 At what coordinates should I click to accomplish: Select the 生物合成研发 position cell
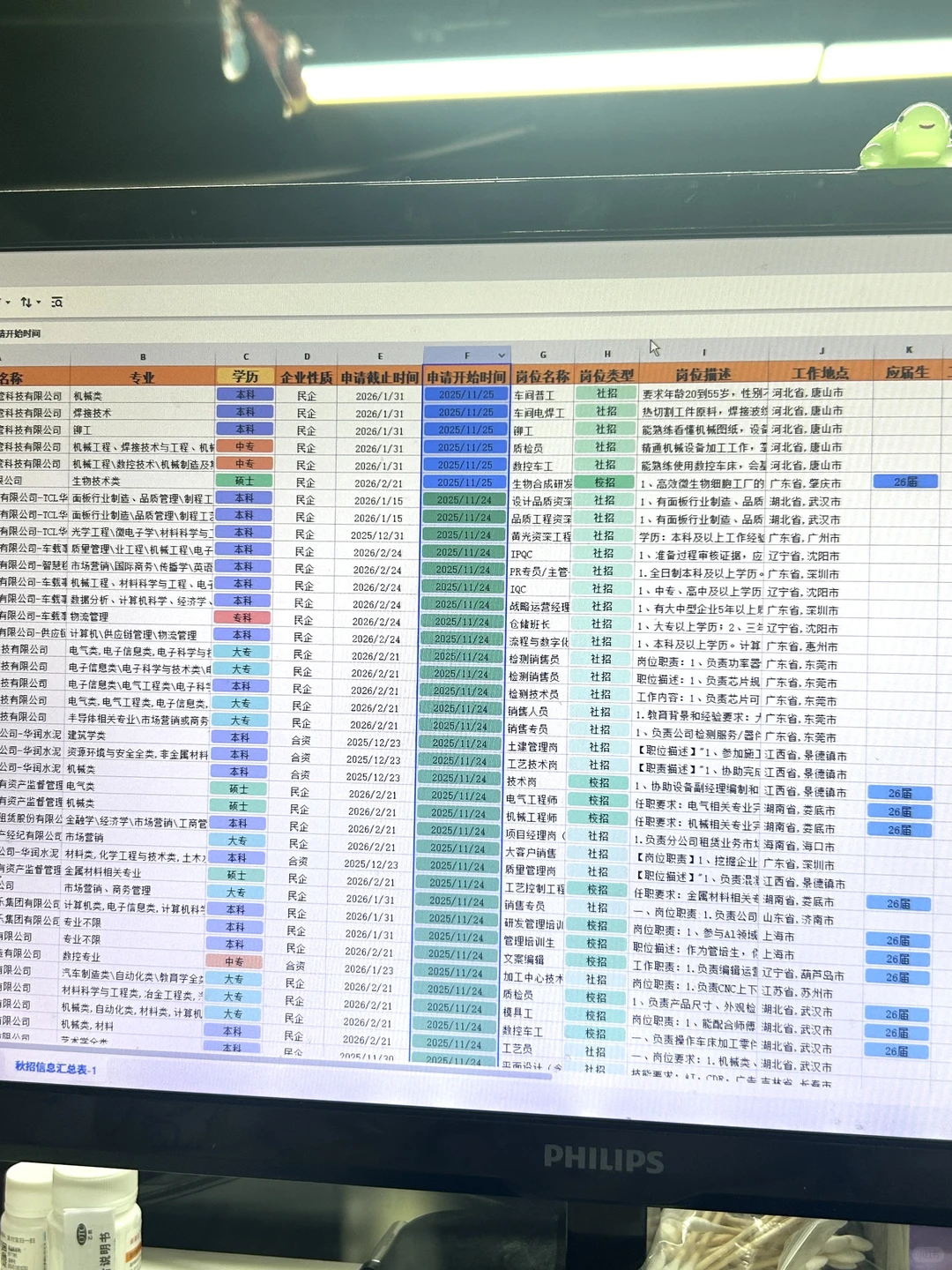click(542, 483)
